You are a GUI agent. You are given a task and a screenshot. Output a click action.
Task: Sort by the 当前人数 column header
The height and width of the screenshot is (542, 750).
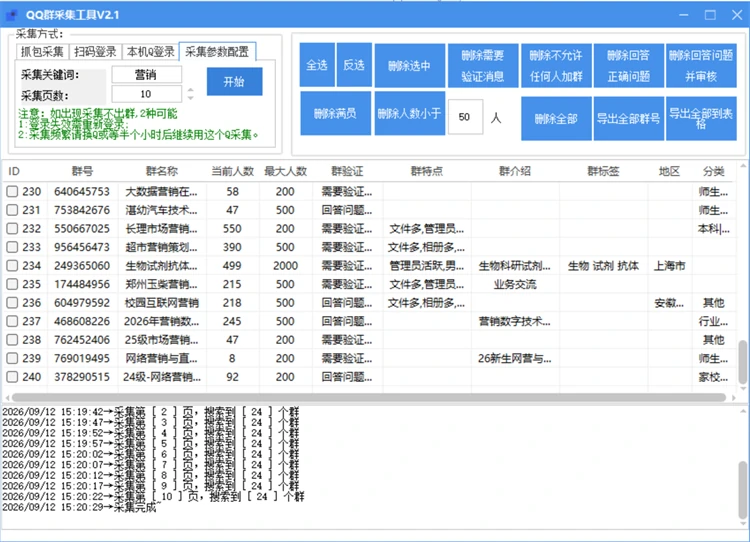pyautogui.click(x=232, y=171)
